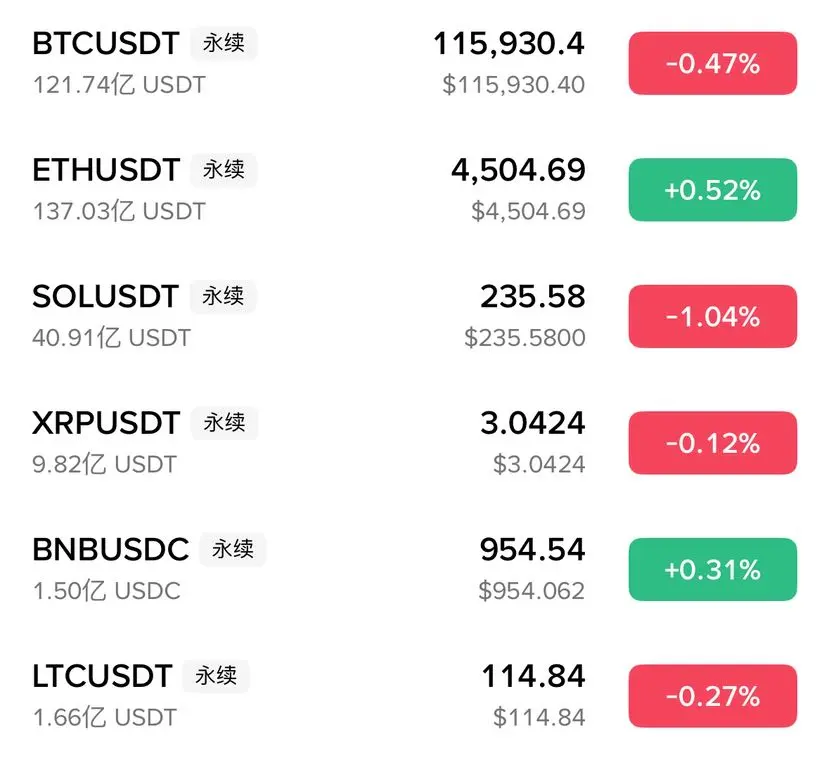The image size is (829, 760).
Task: Tap the -0.27% change badge
Action: 712,696
